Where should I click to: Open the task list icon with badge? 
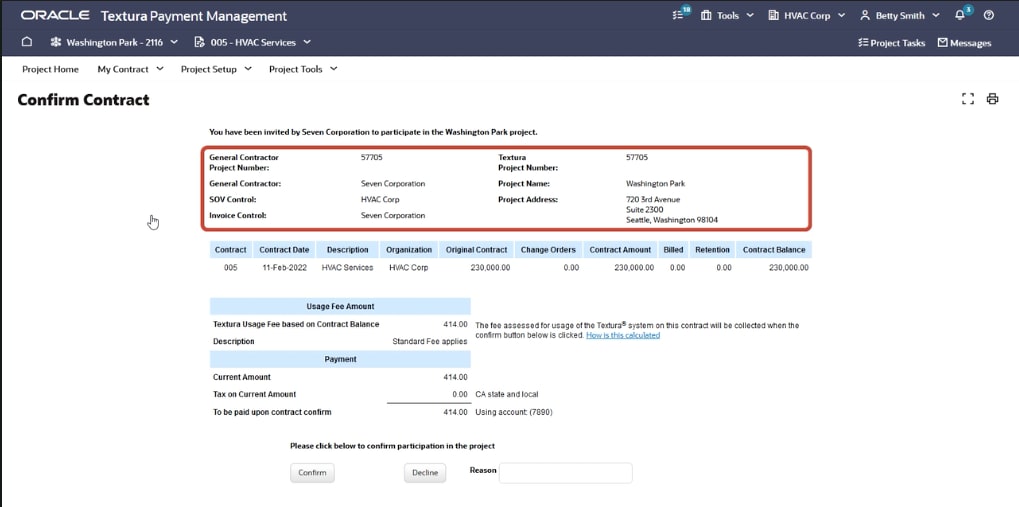[x=683, y=15]
